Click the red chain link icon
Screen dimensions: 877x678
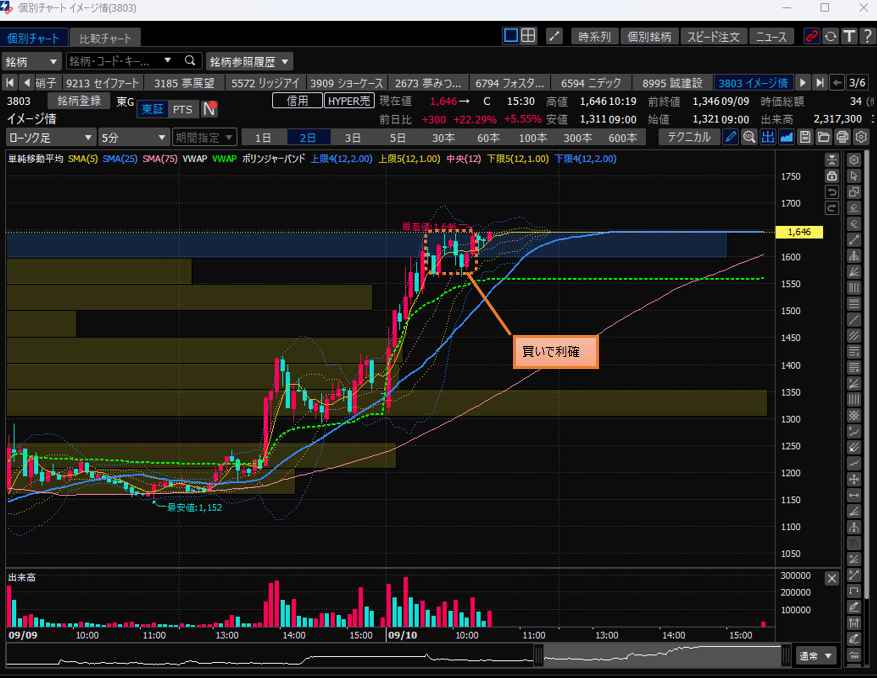810,36
